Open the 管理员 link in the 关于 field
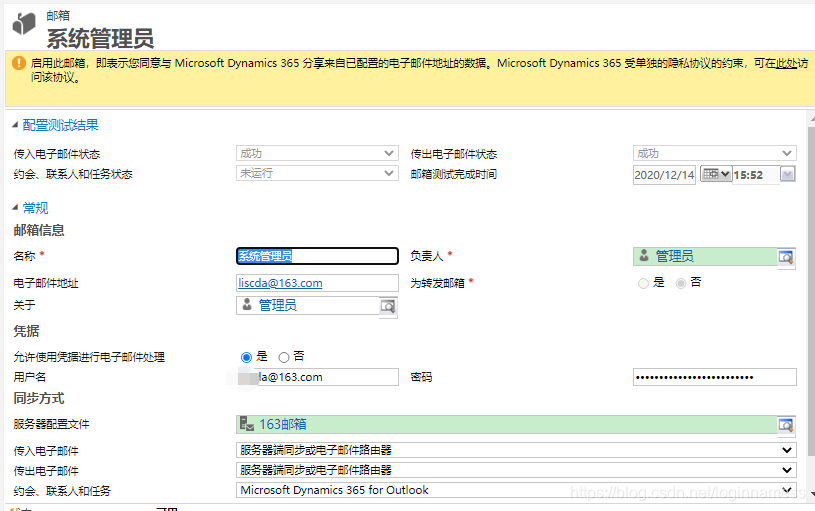 coord(278,305)
